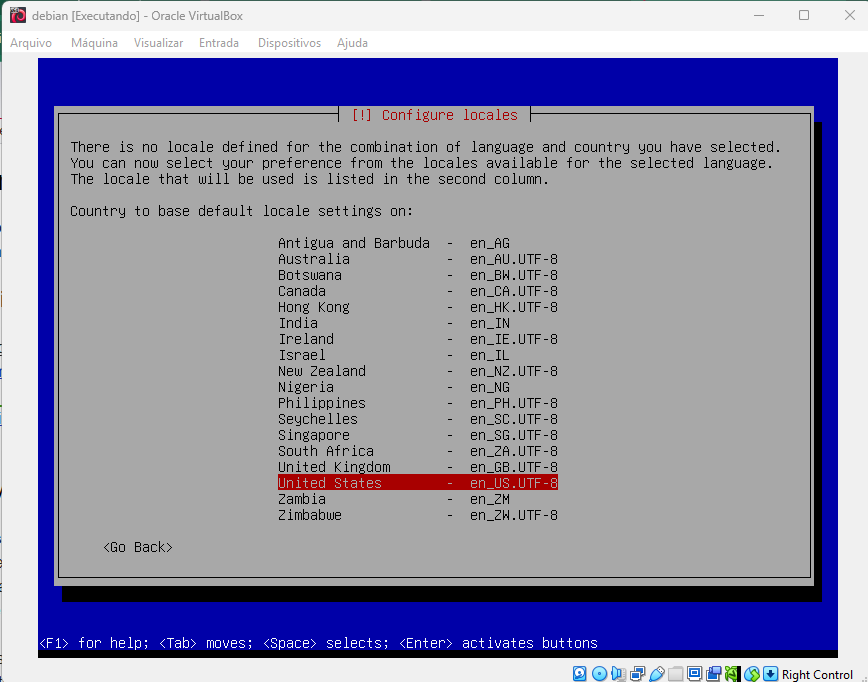Click the USB devices status icon
Screen dimensions: 868x682
click(x=657, y=674)
